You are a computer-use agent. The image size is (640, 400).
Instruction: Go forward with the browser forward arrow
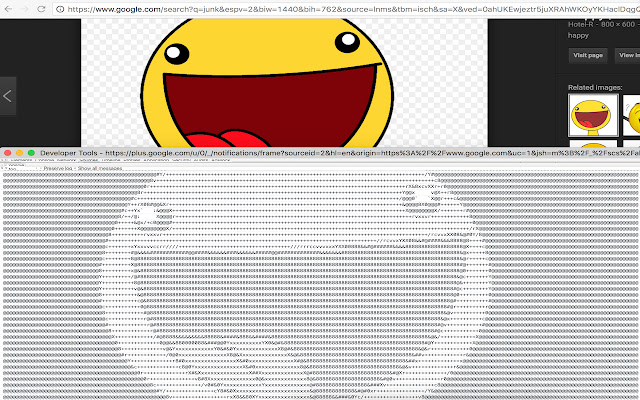(24, 9)
